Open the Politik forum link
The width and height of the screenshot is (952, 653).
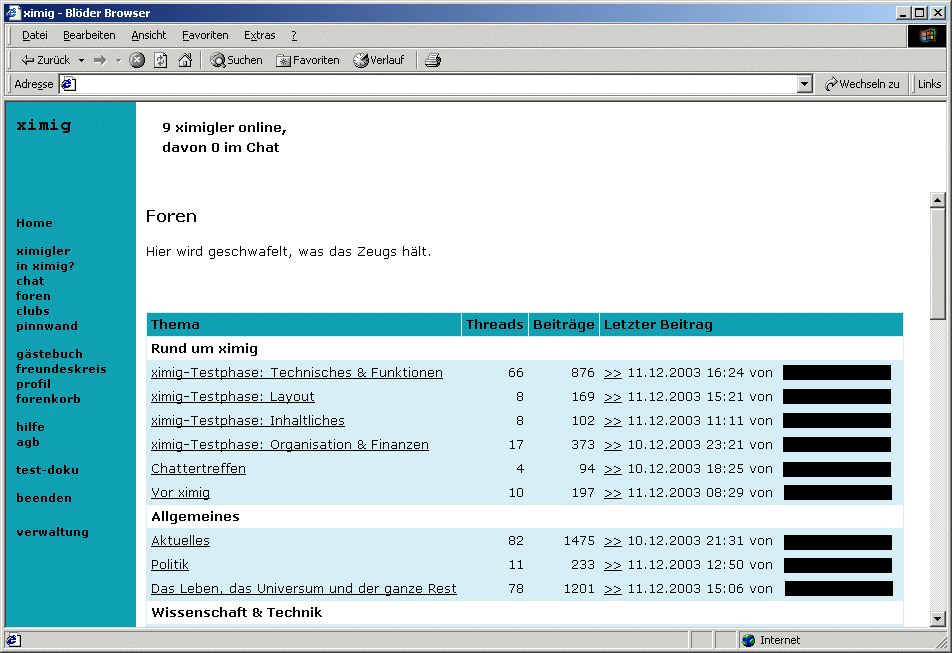[x=169, y=565]
